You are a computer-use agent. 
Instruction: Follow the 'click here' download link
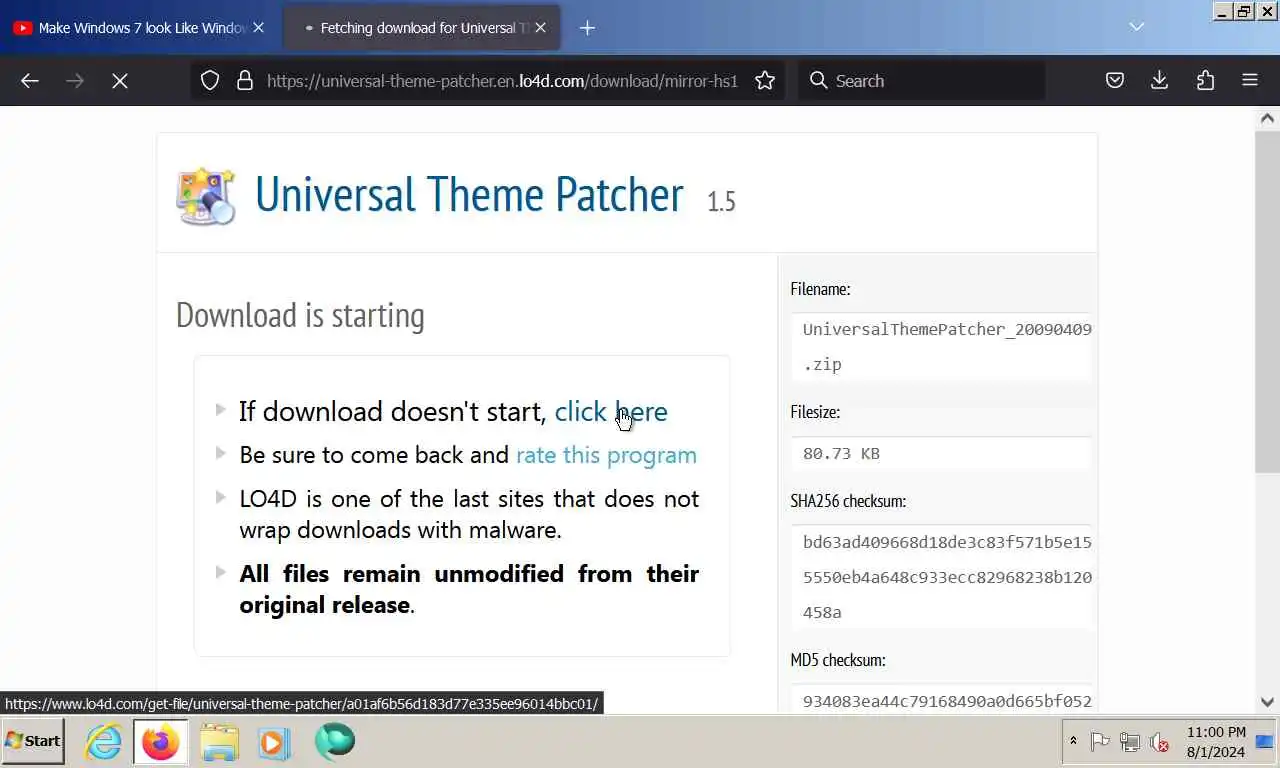pos(611,411)
